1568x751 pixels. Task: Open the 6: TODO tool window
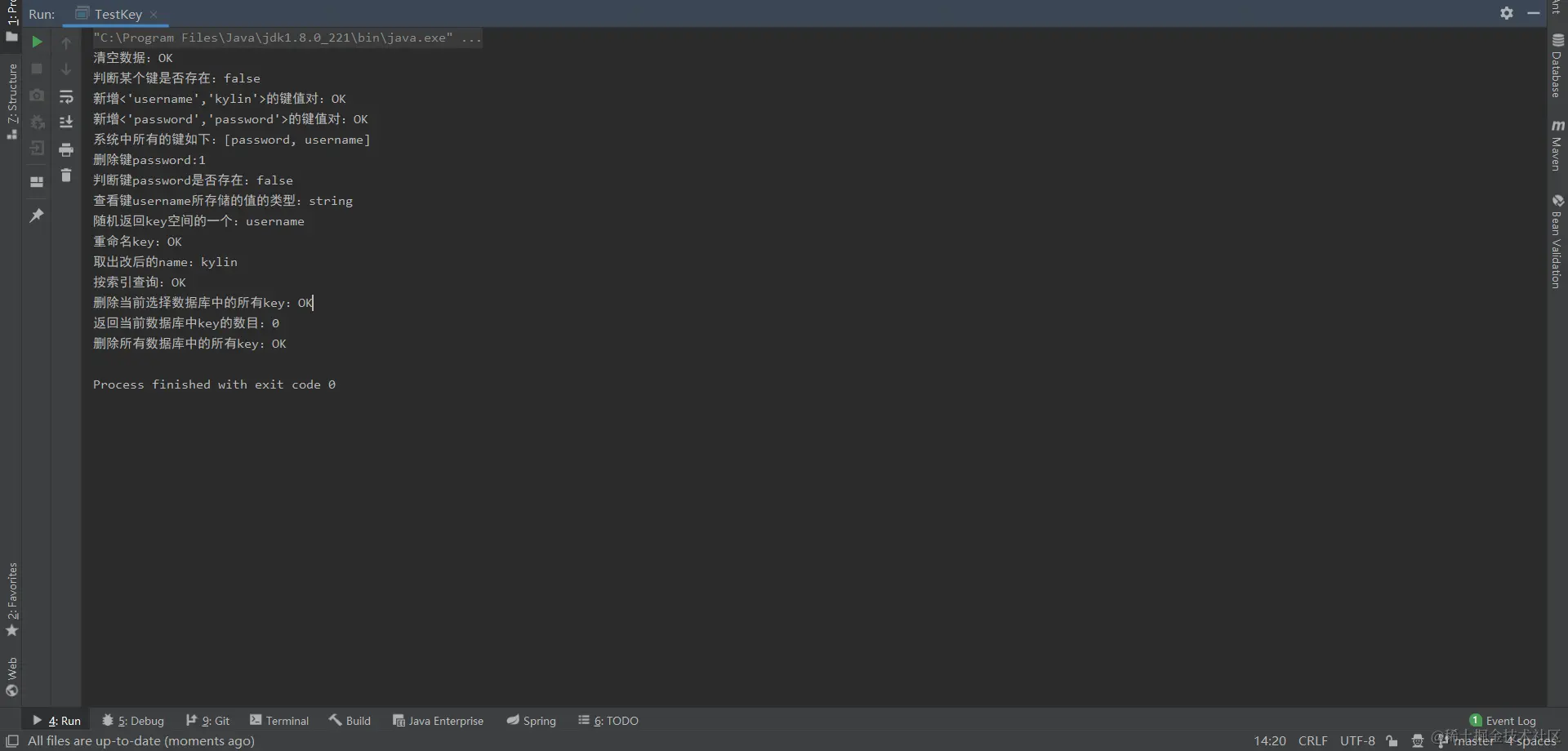tap(608, 721)
